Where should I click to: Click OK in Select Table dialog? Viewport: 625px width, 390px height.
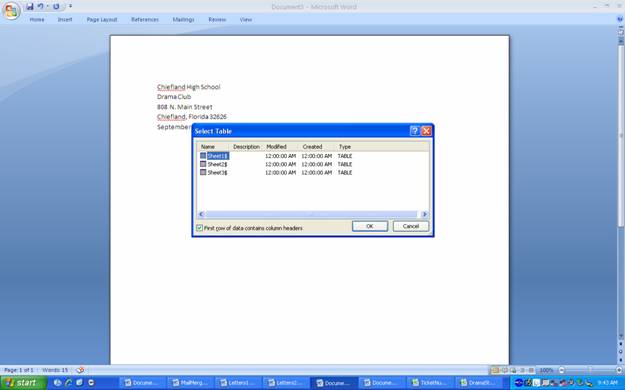click(x=369, y=226)
